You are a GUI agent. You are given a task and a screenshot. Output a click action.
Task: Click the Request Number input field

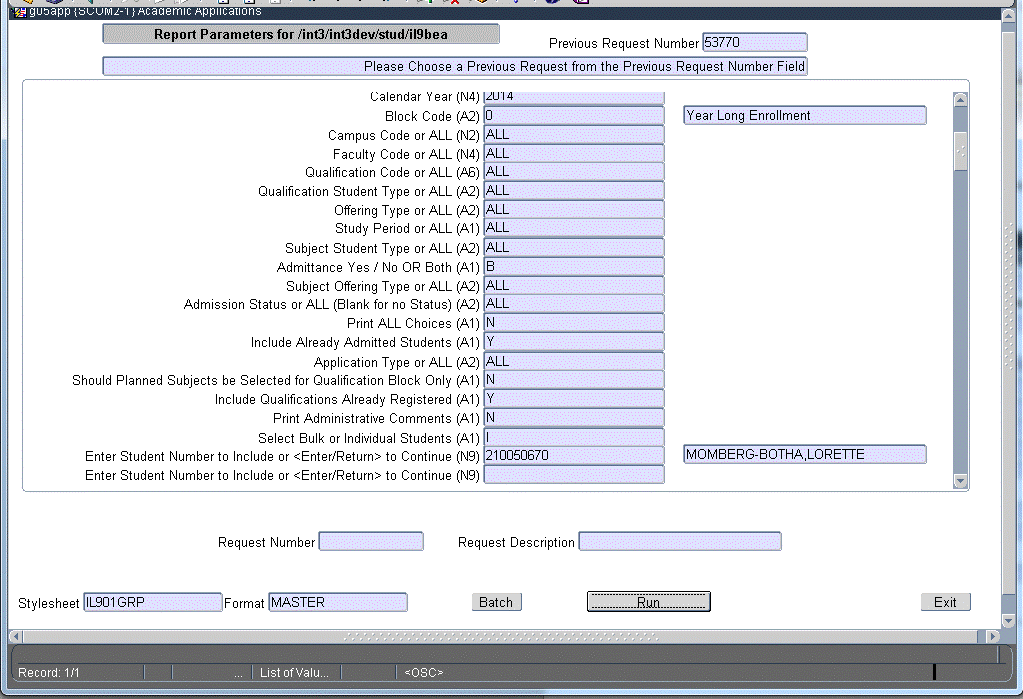point(371,542)
